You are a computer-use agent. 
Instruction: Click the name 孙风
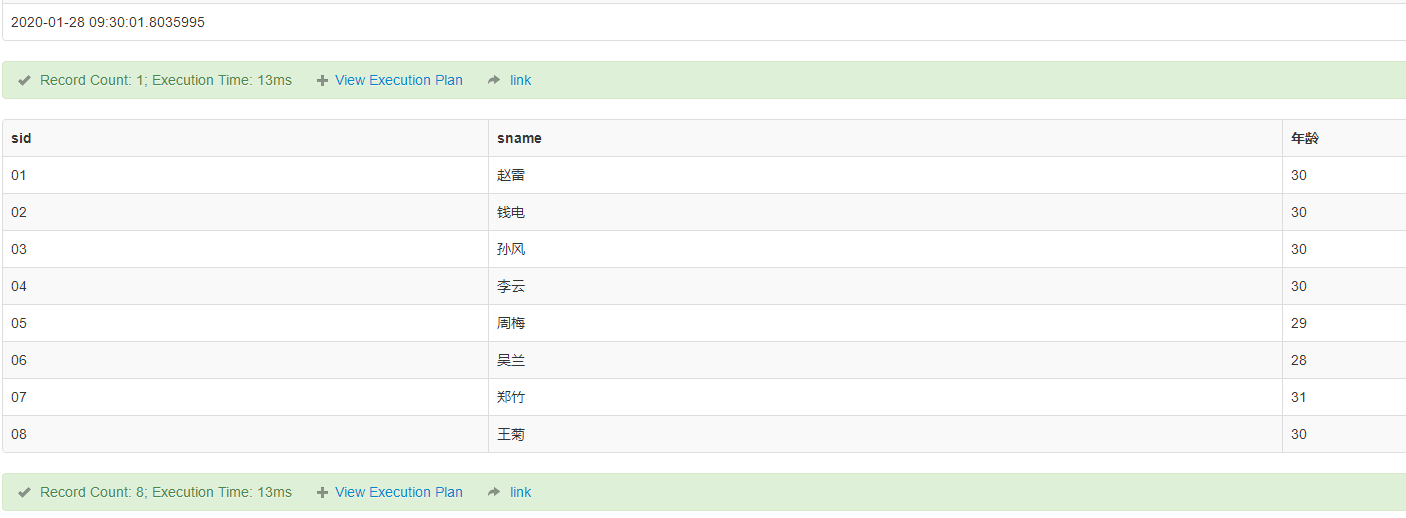(x=511, y=249)
